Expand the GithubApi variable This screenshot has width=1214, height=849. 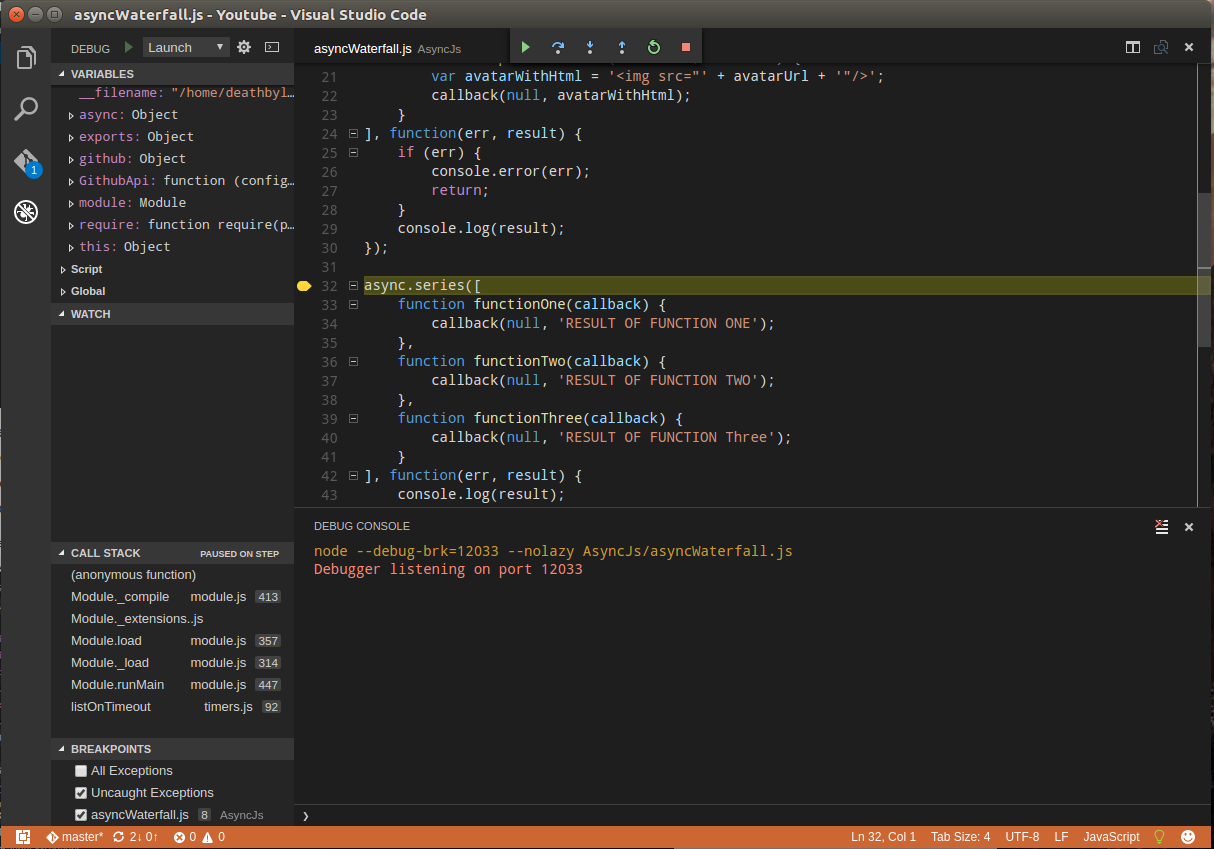click(x=71, y=181)
